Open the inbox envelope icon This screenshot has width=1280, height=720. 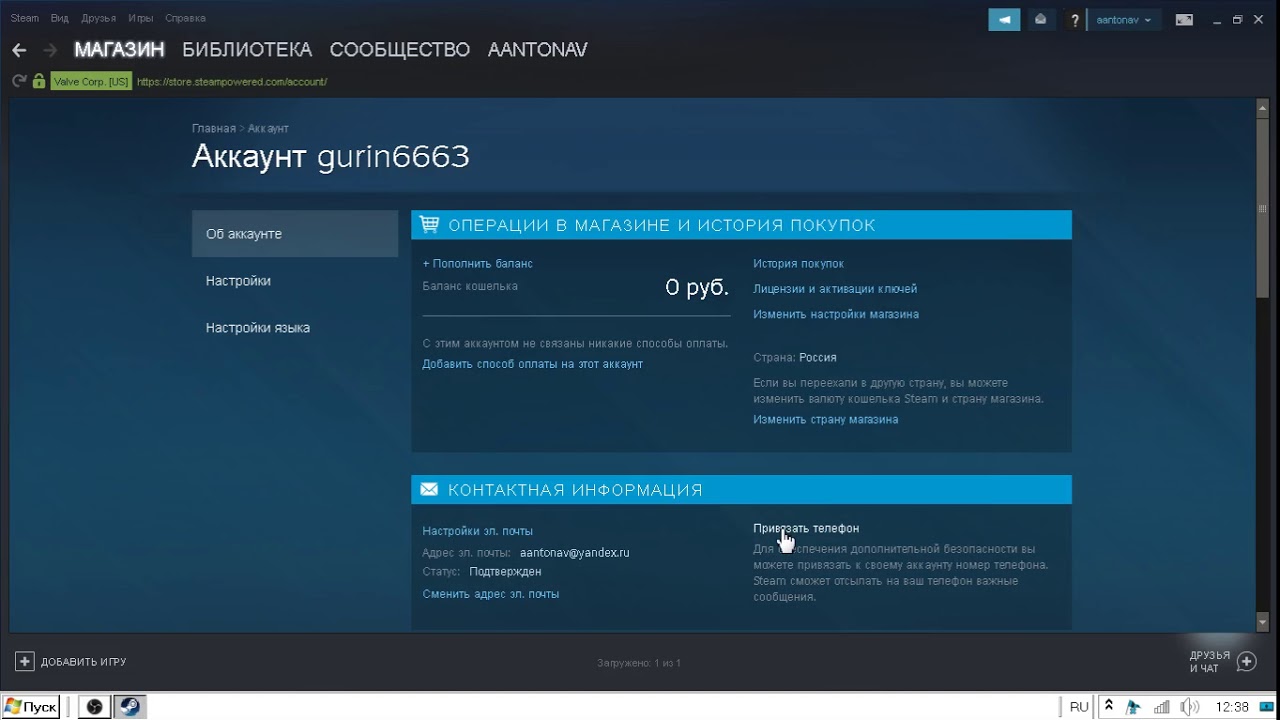click(1041, 19)
